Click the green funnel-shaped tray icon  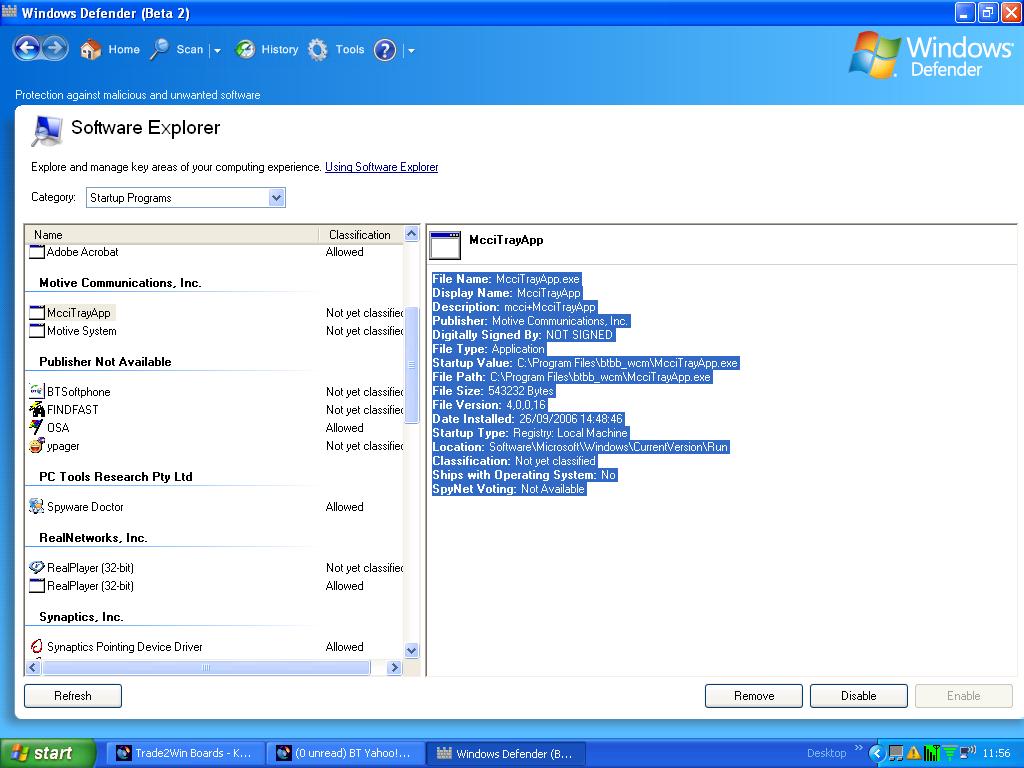click(x=950, y=754)
